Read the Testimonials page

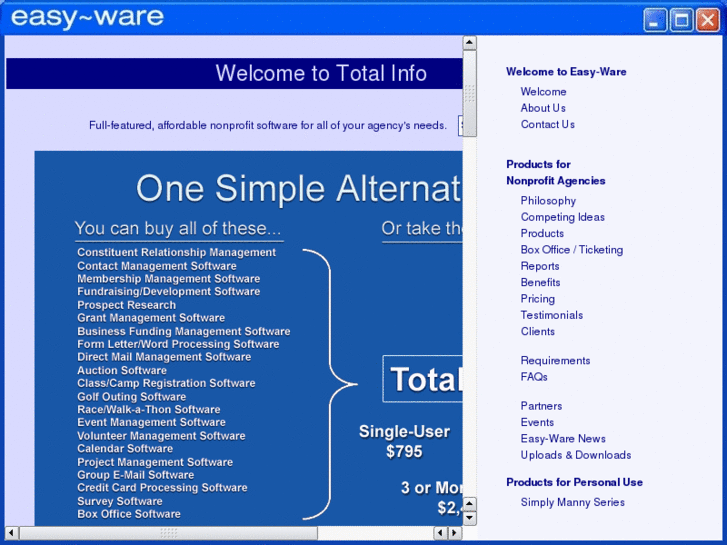click(x=552, y=315)
